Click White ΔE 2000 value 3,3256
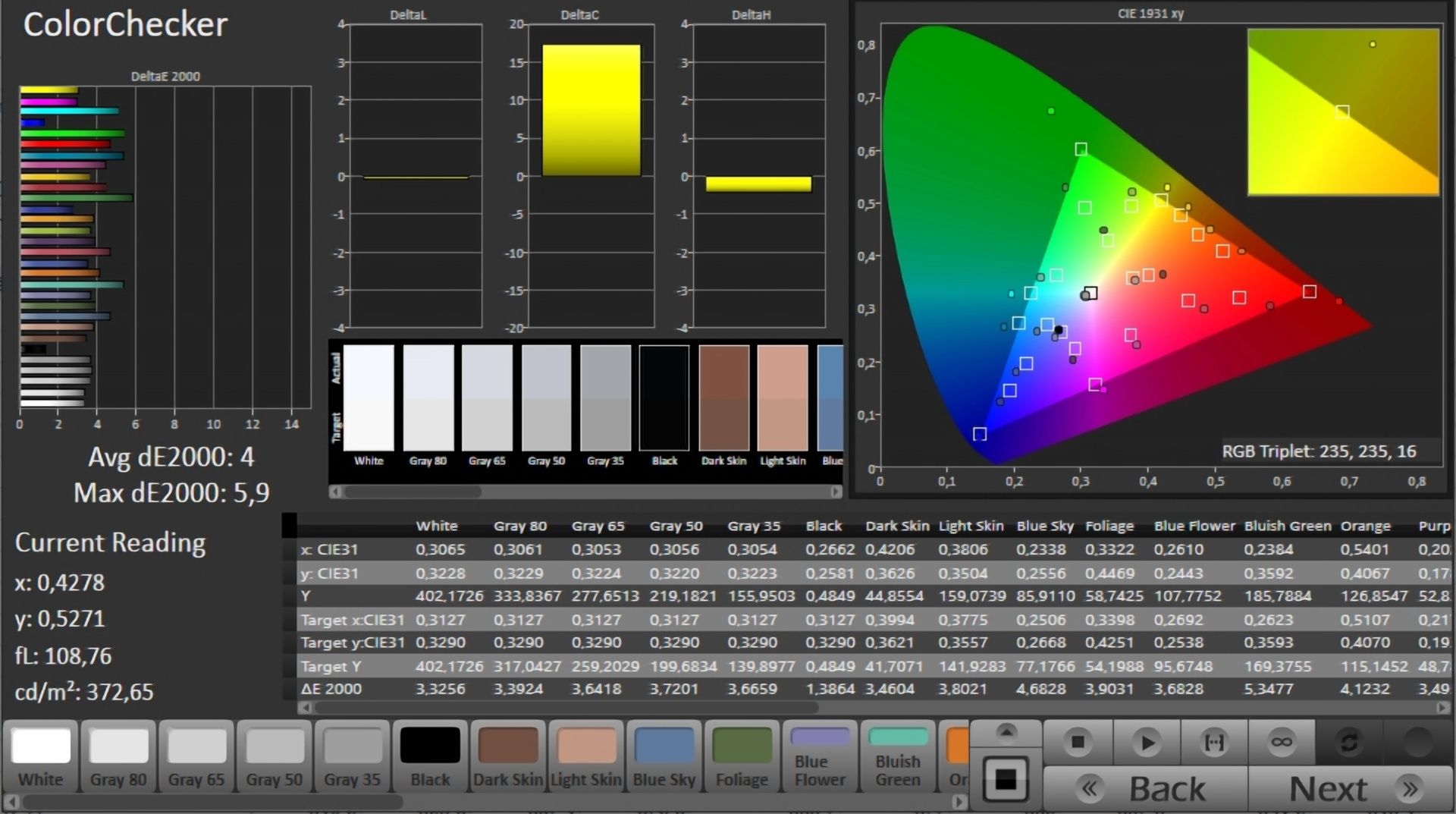Image resolution: width=1456 pixels, height=814 pixels. point(441,689)
